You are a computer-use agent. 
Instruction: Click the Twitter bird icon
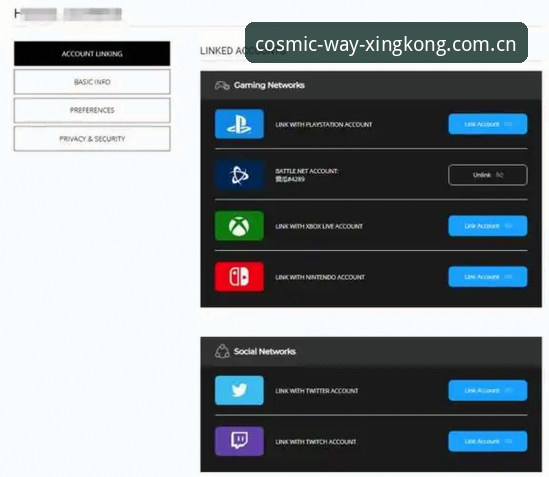point(239,390)
